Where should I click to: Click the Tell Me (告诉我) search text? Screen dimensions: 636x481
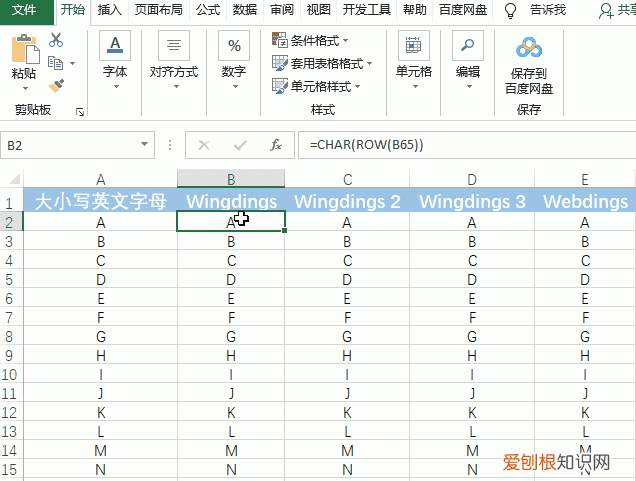coord(548,10)
